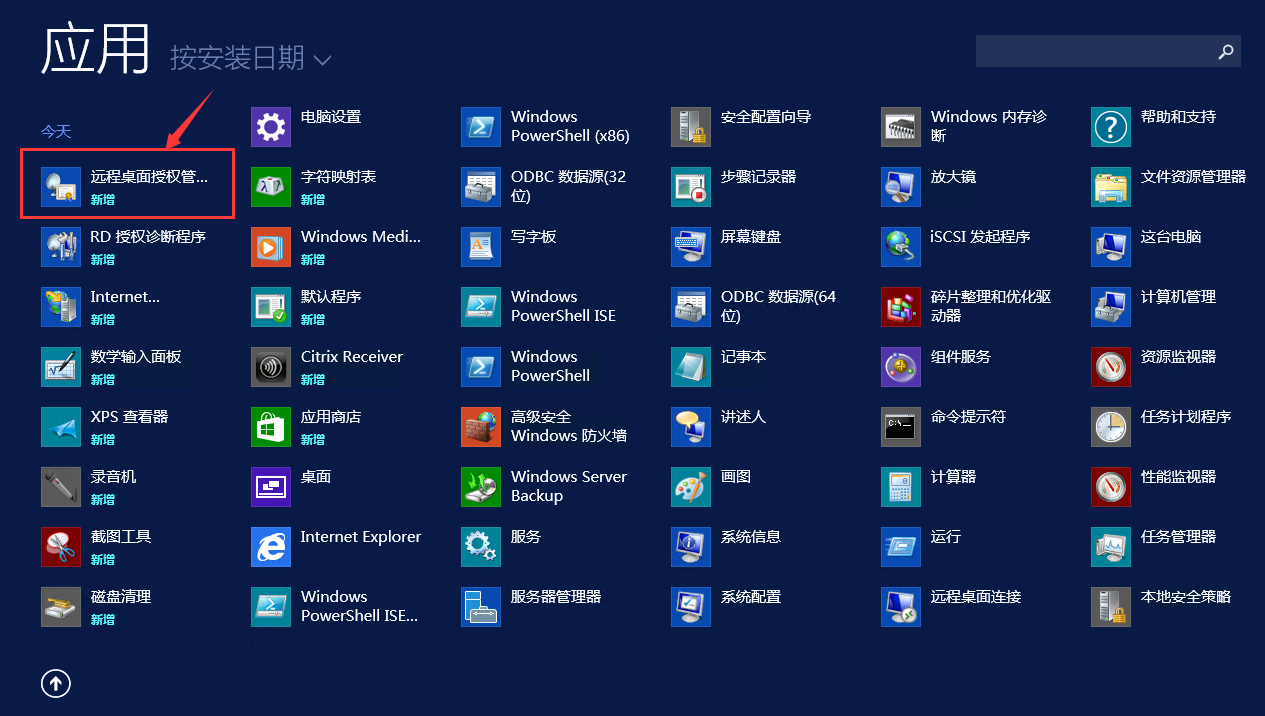This screenshot has height=716, width=1265.
Task: Open 服务 gears icon
Action: (x=481, y=547)
